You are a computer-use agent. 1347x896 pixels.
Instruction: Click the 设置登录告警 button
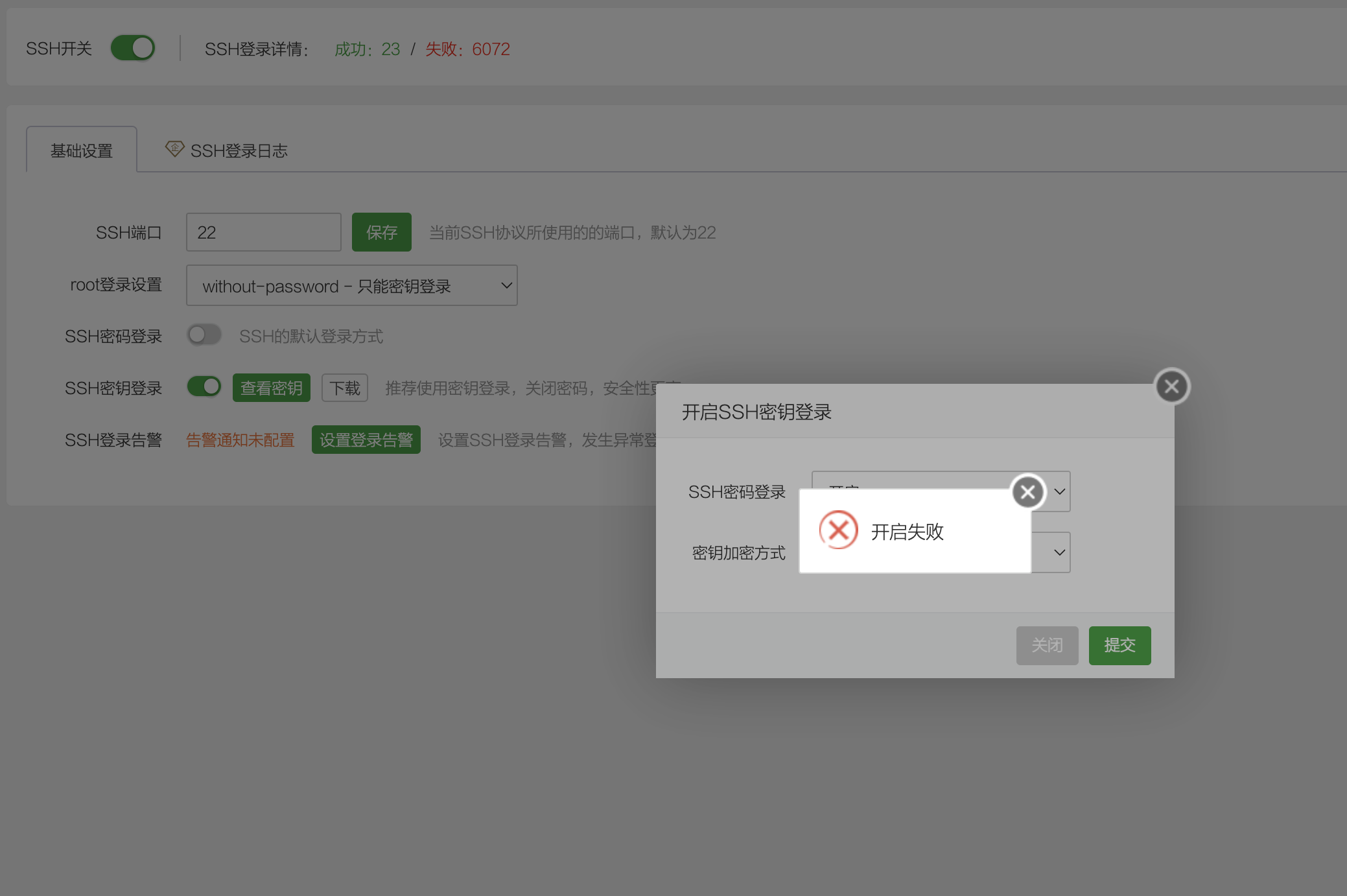pos(366,440)
